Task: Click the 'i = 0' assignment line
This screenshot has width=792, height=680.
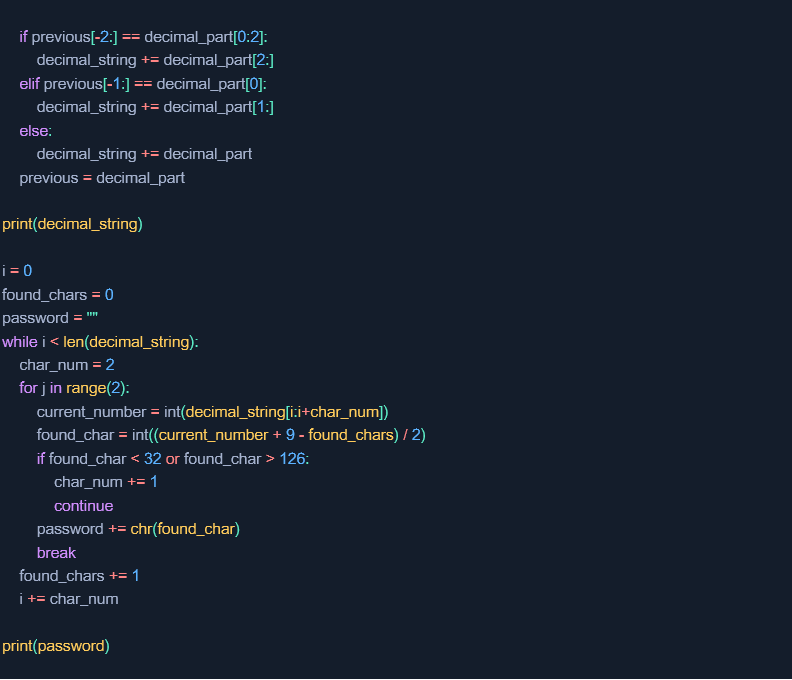Action: (x=17, y=271)
